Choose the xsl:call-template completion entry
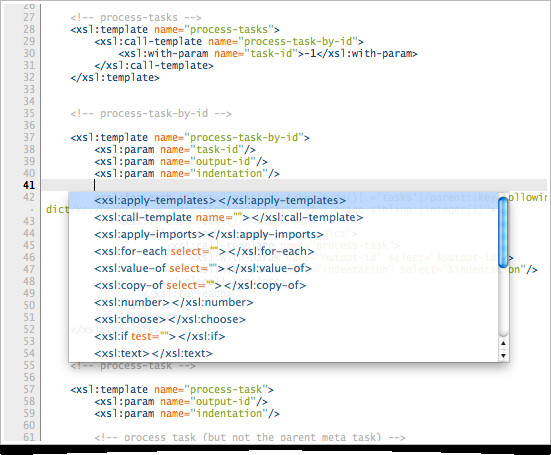 [284, 217]
